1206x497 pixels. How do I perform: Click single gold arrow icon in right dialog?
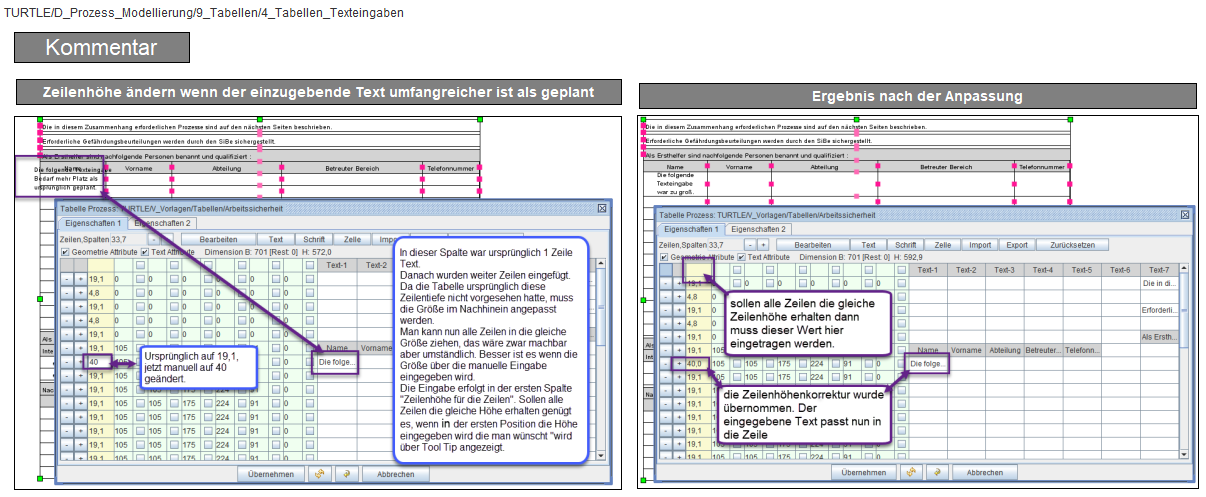tap(937, 472)
